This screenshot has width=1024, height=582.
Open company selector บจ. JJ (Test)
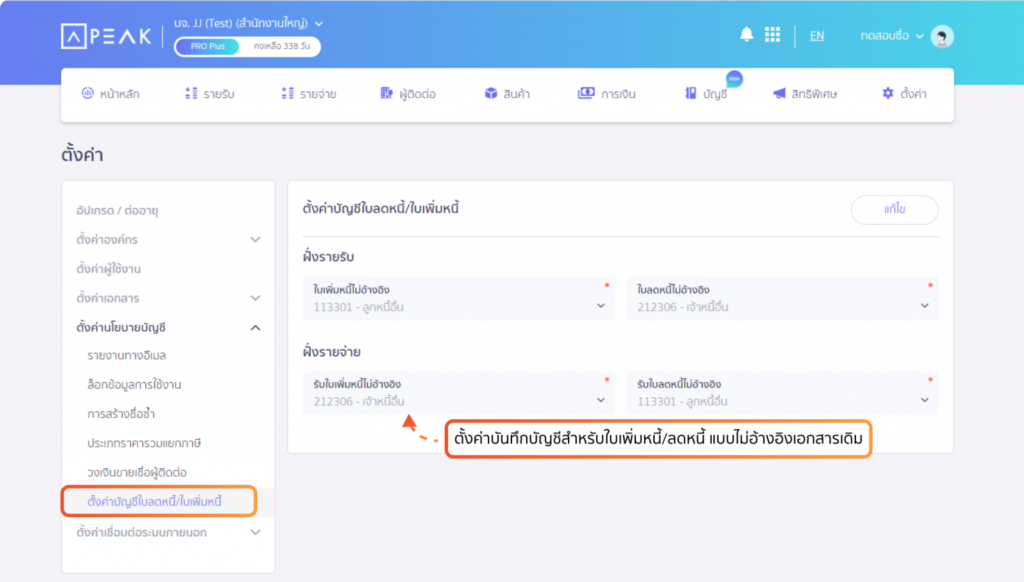tap(248, 23)
